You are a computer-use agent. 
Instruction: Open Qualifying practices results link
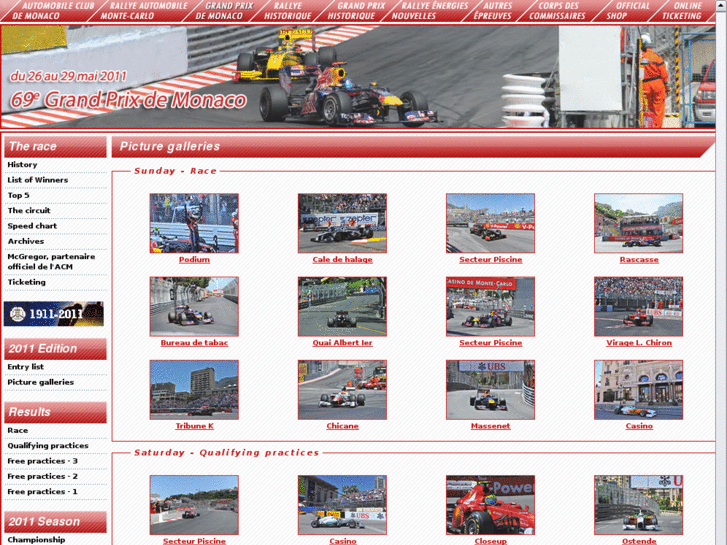coord(48,446)
